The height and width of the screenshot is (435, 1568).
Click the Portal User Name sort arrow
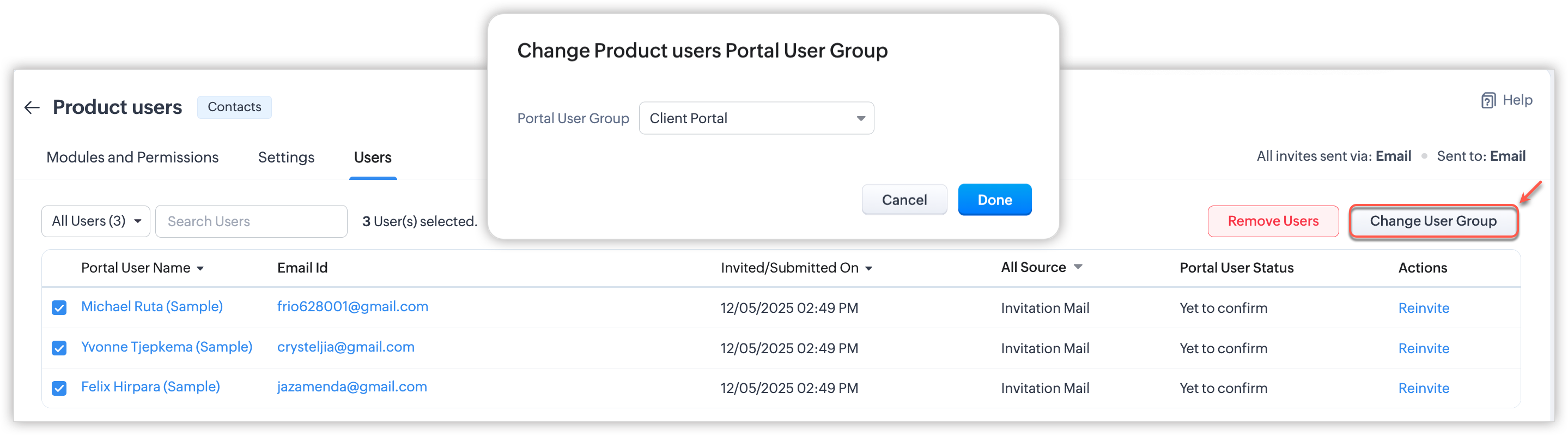coord(200,269)
